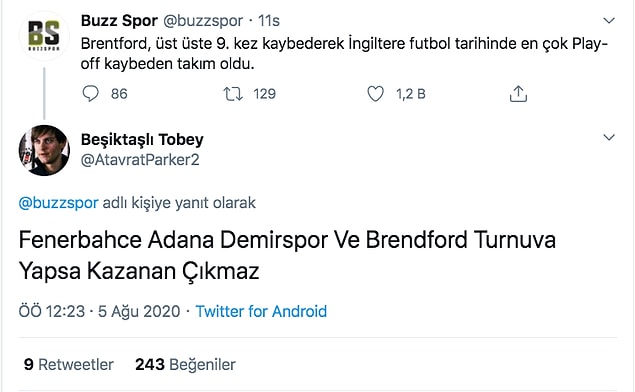Open Buzz Spor BS logo avatar
The image size is (635, 392).
pos(44,36)
